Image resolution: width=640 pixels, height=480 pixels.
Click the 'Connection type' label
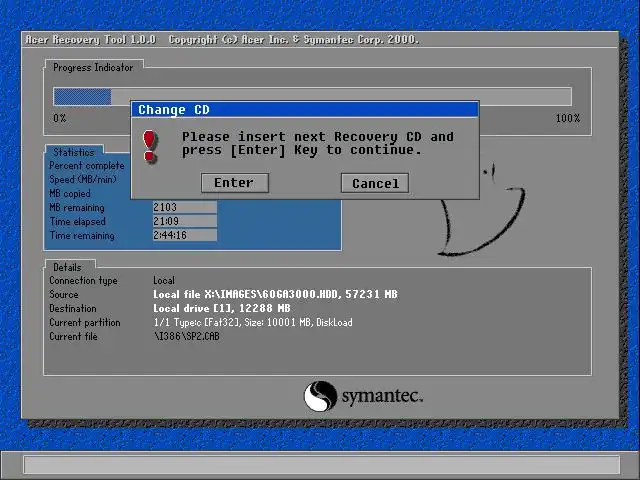coord(83,280)
